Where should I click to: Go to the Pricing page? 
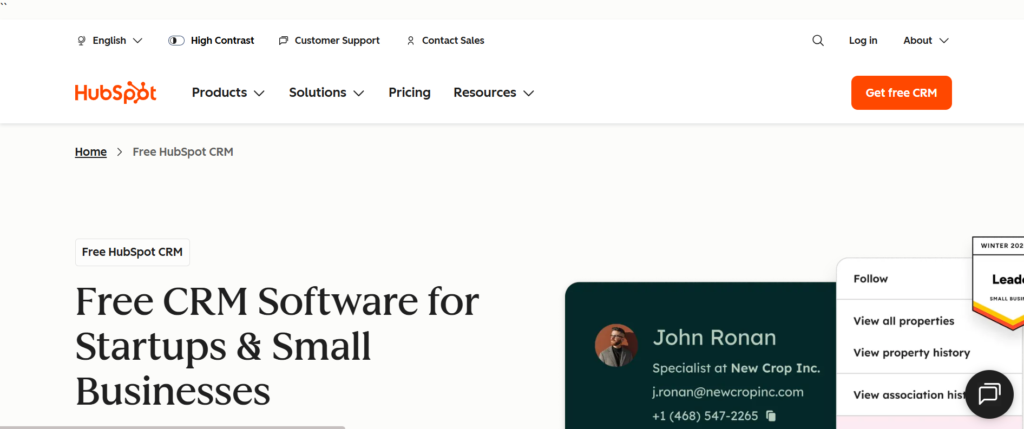(x=409, y=93)
